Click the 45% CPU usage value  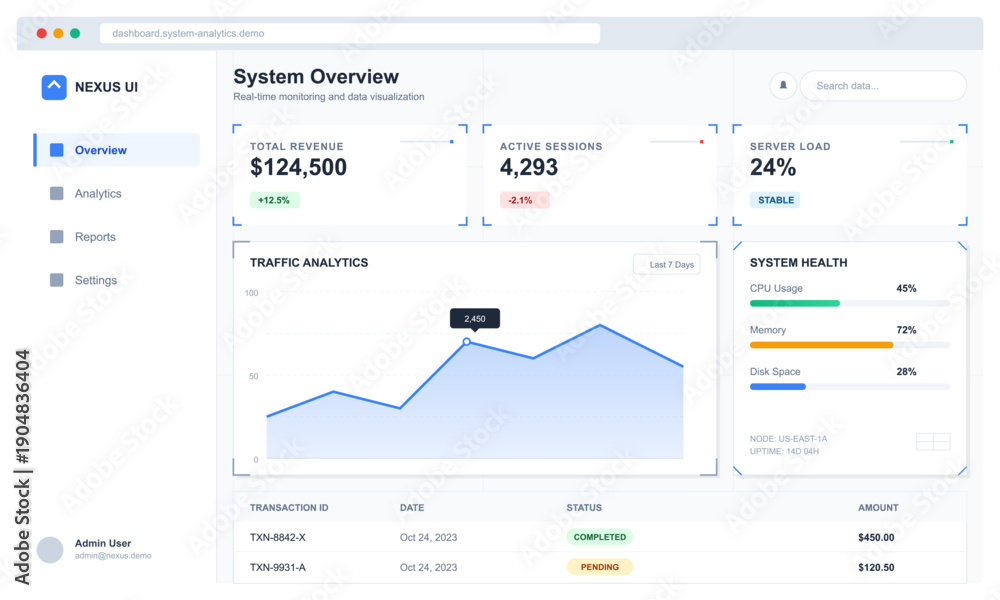pos(906,288)
